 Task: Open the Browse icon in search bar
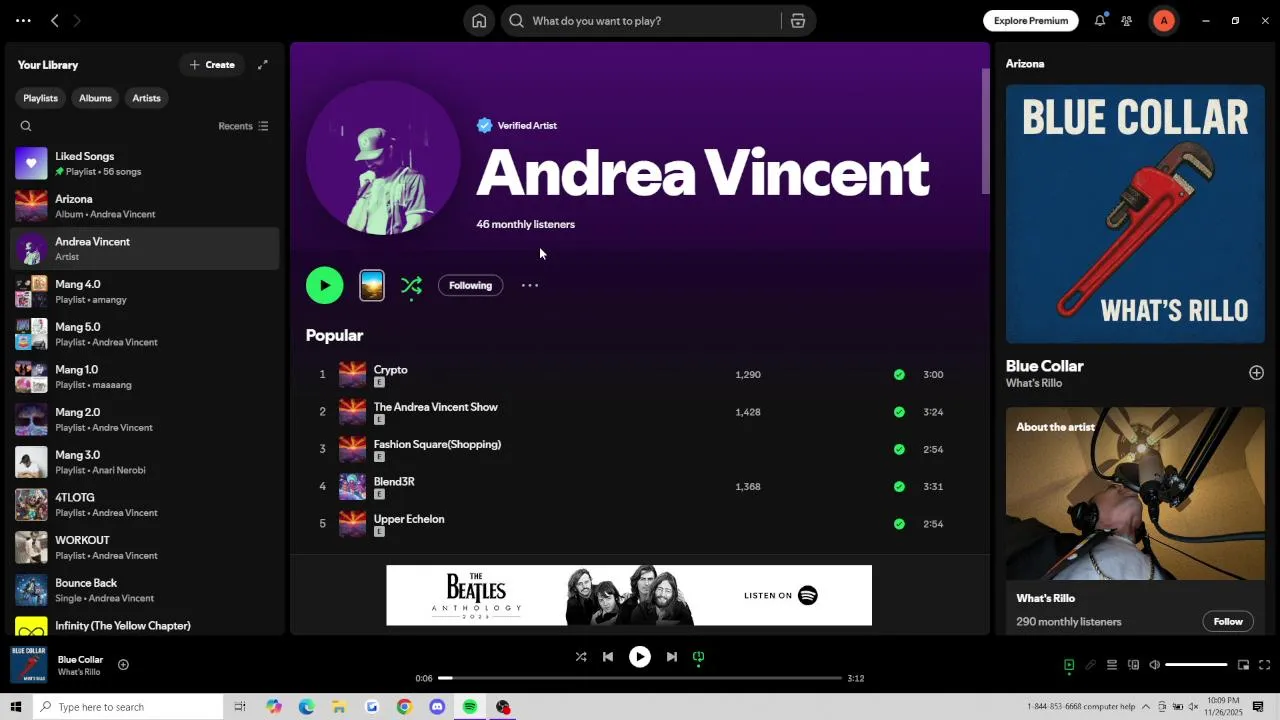tap(798, 21)
